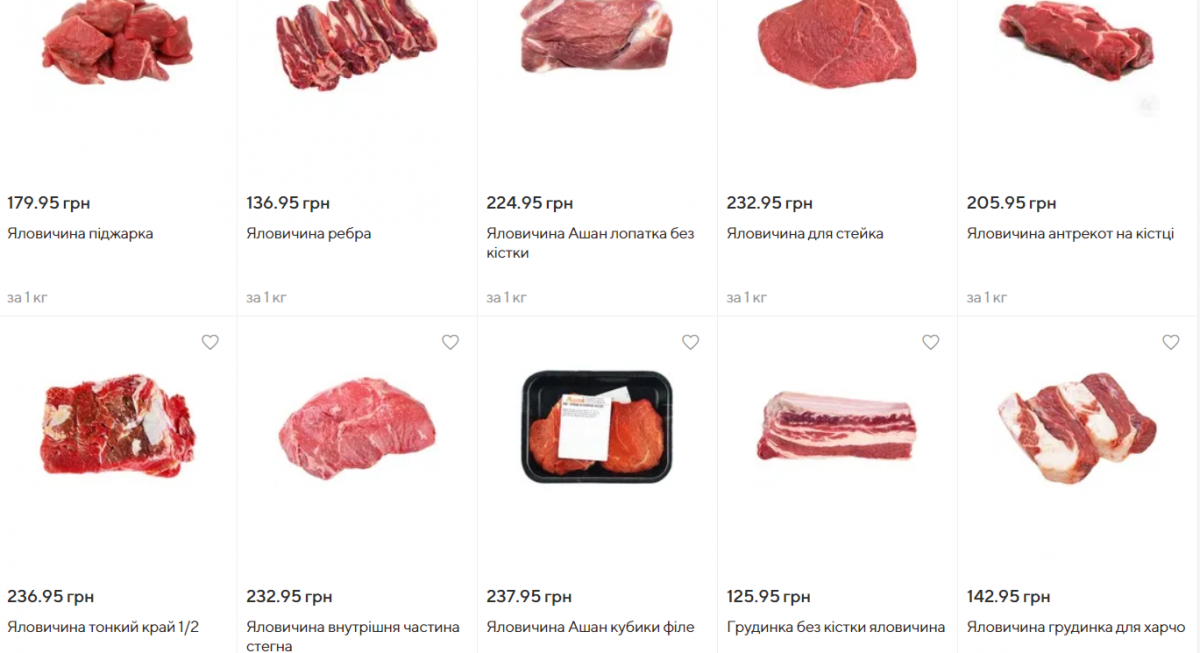
Task: Open Яловичина грудинка для харчо title
Action: [x=1076, y=628]
